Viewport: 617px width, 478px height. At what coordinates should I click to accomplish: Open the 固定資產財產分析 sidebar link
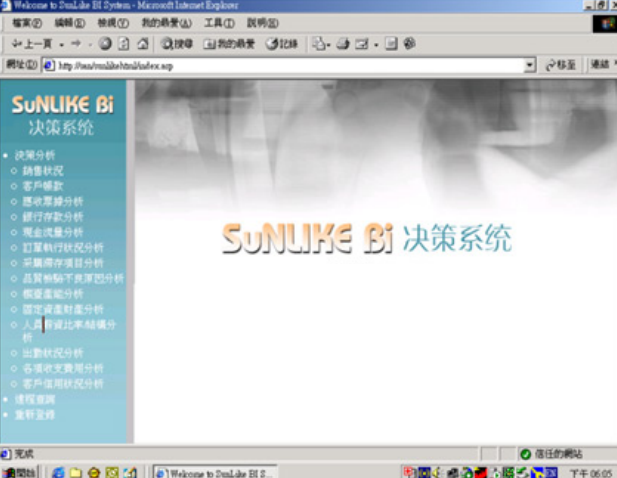[x=63, y=309]
